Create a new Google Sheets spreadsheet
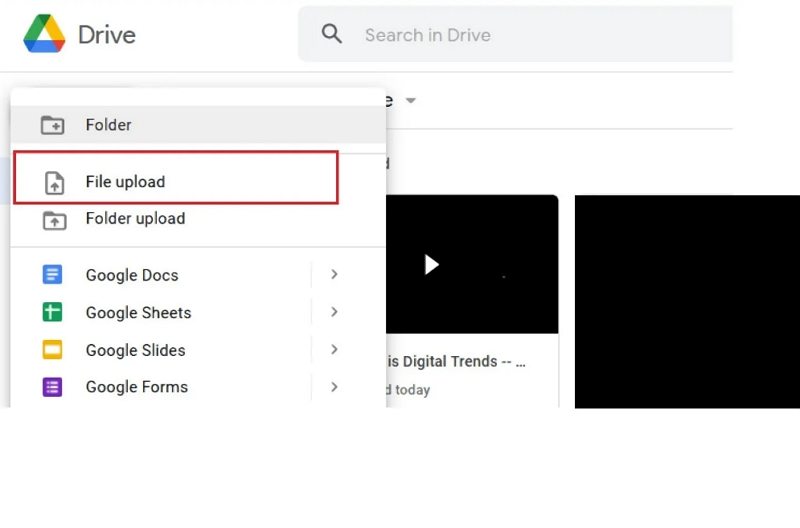Screen dimensions: 800x528 pos(161,312)
